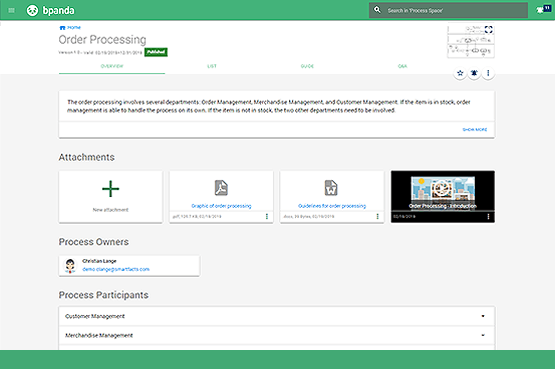Click the search magnifier icon
This screenshot has width=555, height=369.
tap(377, 10)
